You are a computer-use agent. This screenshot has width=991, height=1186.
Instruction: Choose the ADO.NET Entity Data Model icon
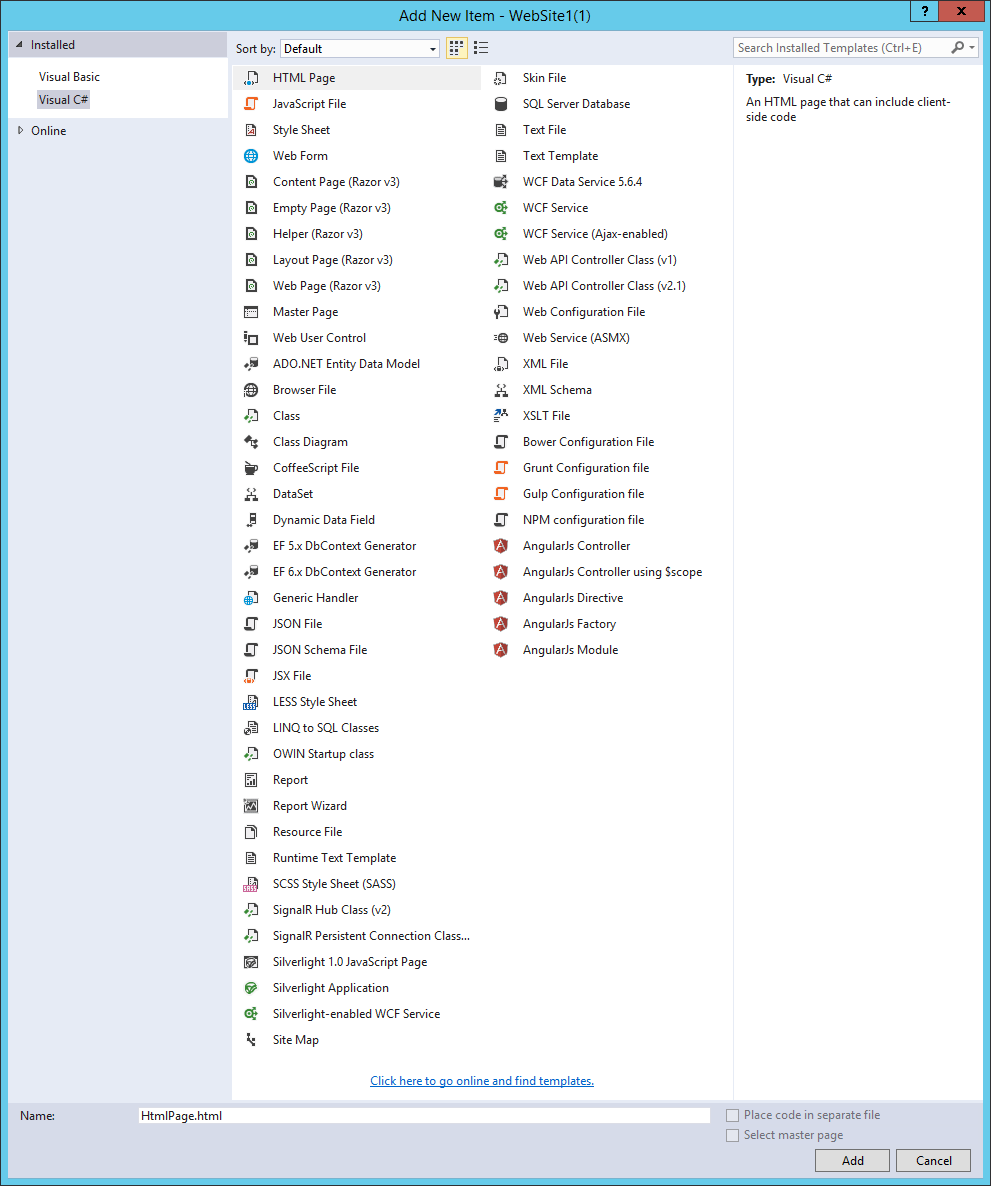click(251, 364)
